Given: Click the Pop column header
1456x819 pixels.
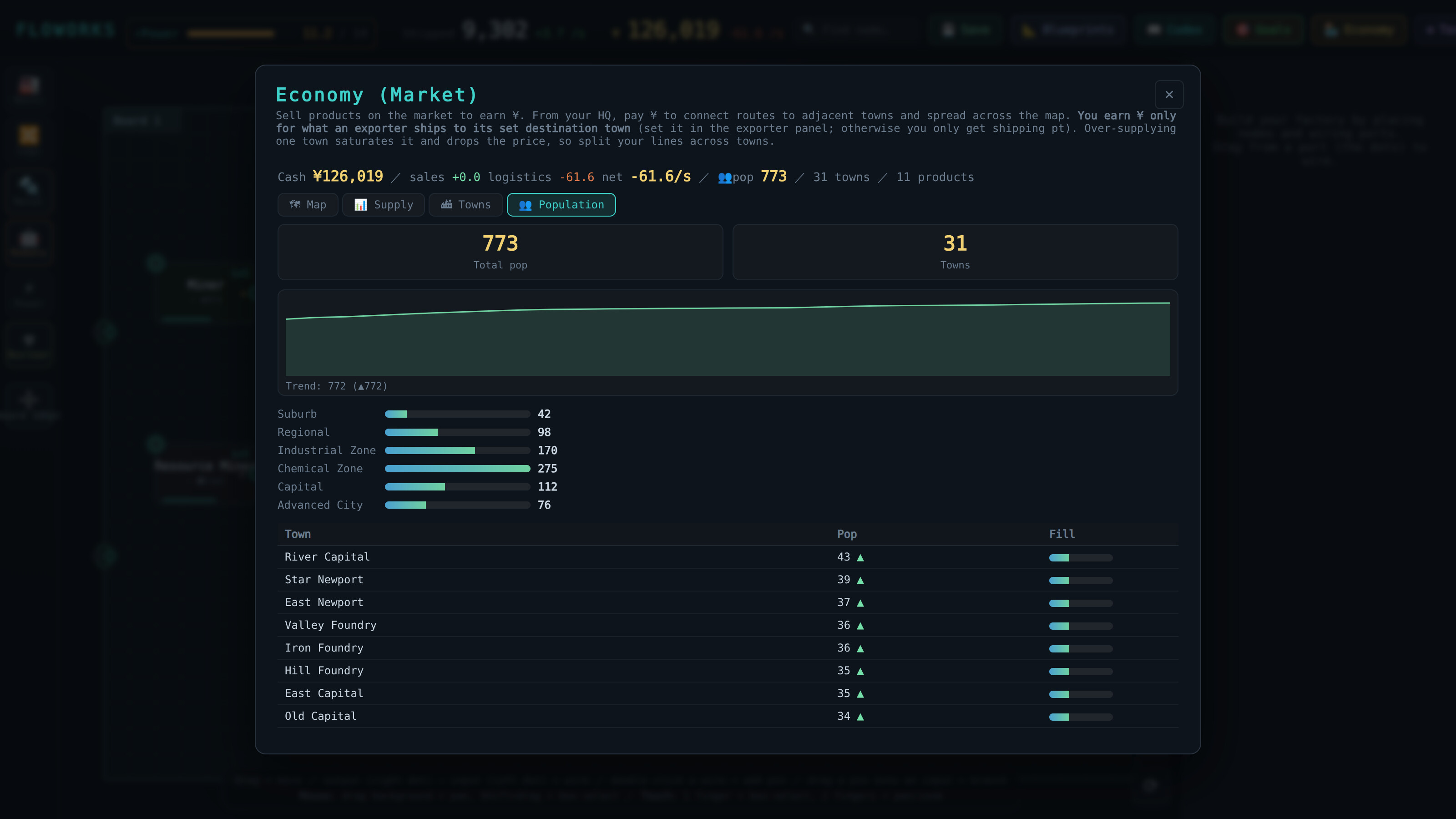Looking at the screenshot, I should pyautogui.click(x=847, y=534).
